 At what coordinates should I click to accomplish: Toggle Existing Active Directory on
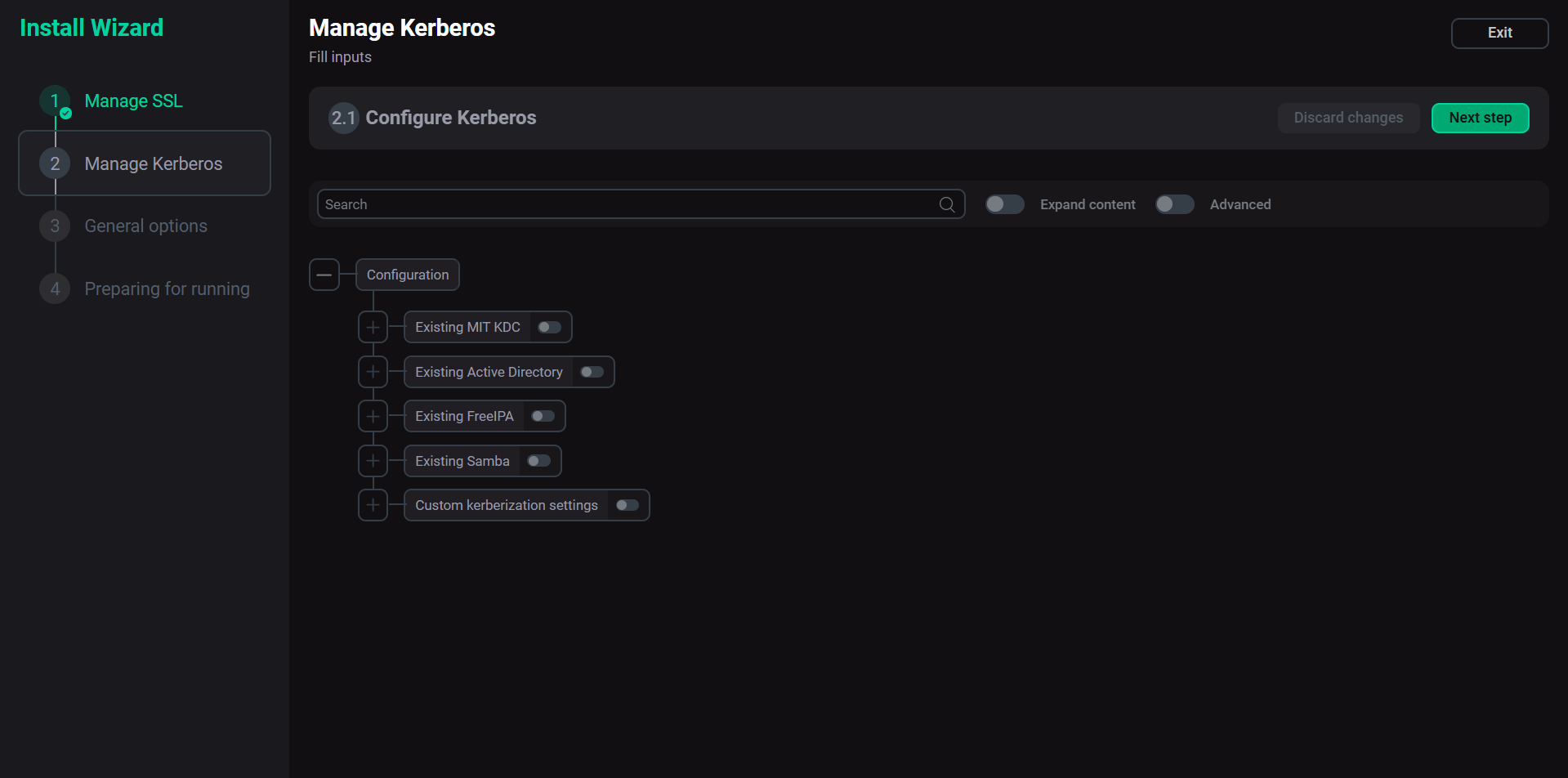[591, 372]
